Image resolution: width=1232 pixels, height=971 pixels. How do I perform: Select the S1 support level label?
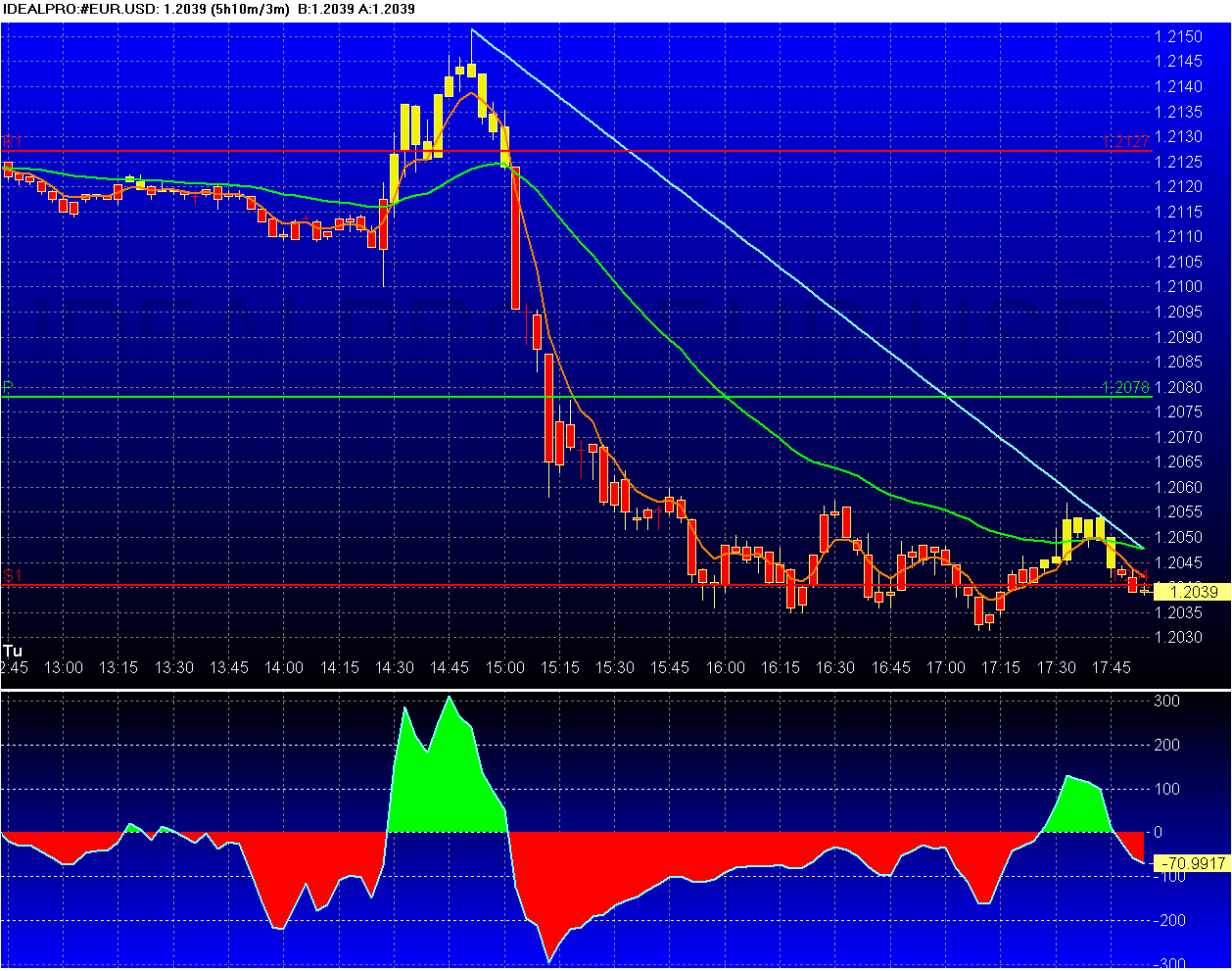12,576
